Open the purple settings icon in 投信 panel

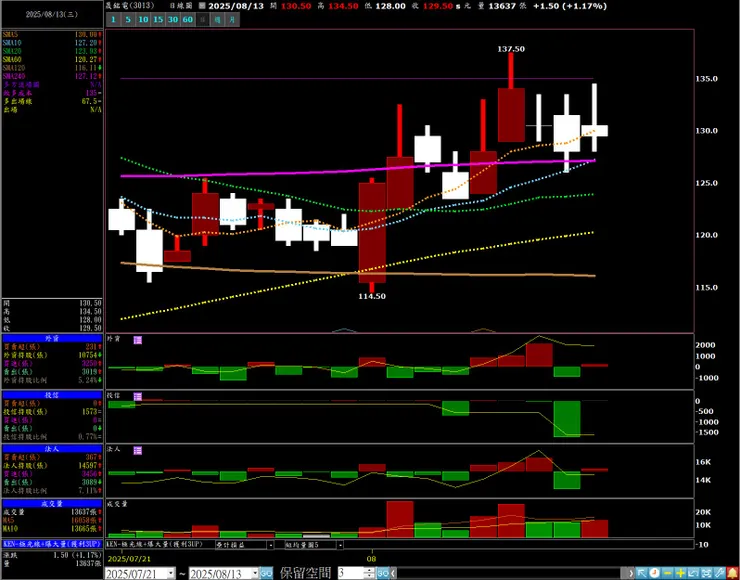tap(138, 396)
